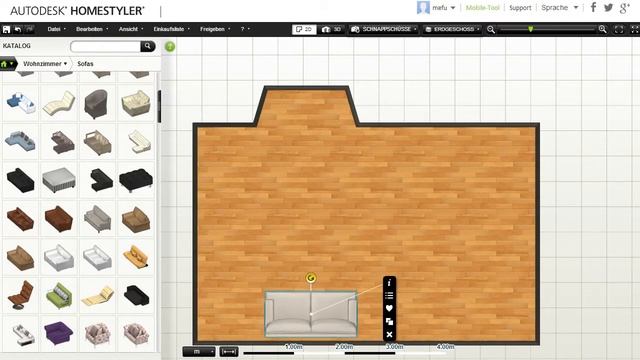This screenshot has width=640, height=360.
Task: Open the Bearbeiten menu
Action: coord(92,29)
